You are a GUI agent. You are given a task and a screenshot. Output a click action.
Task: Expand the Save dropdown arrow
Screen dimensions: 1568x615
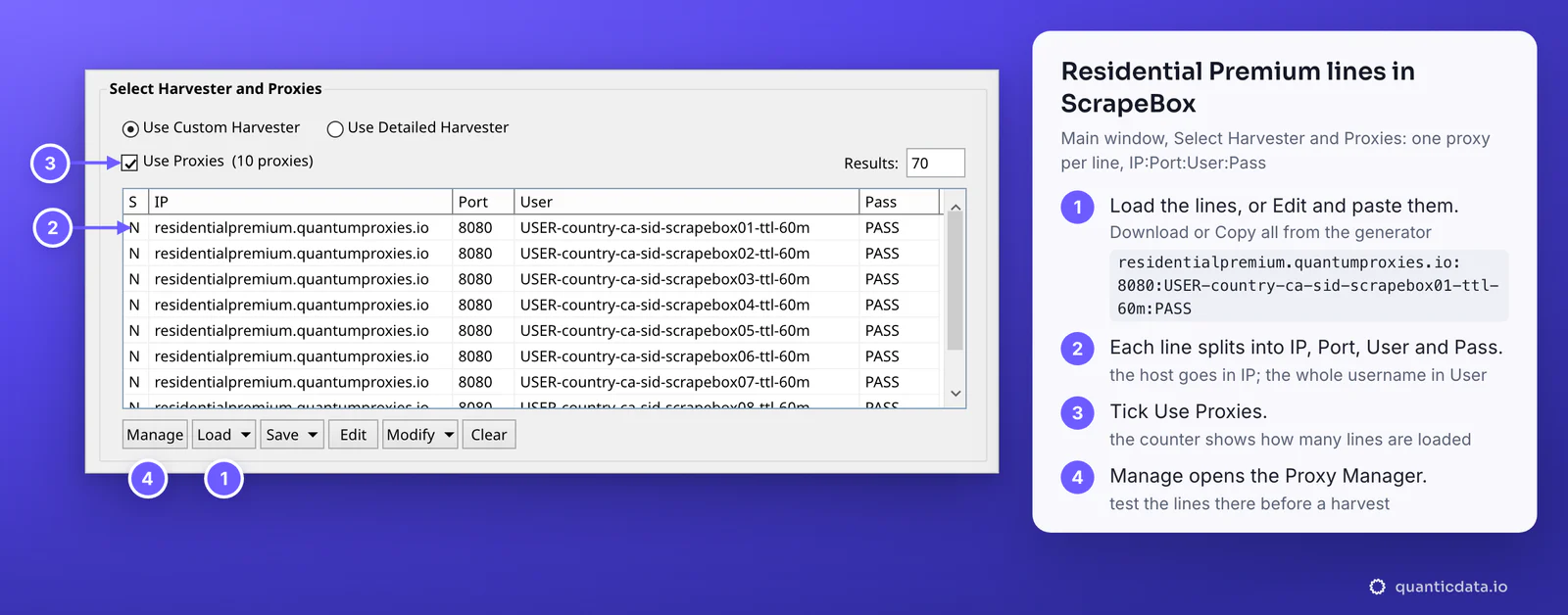(x=314, y=435)
